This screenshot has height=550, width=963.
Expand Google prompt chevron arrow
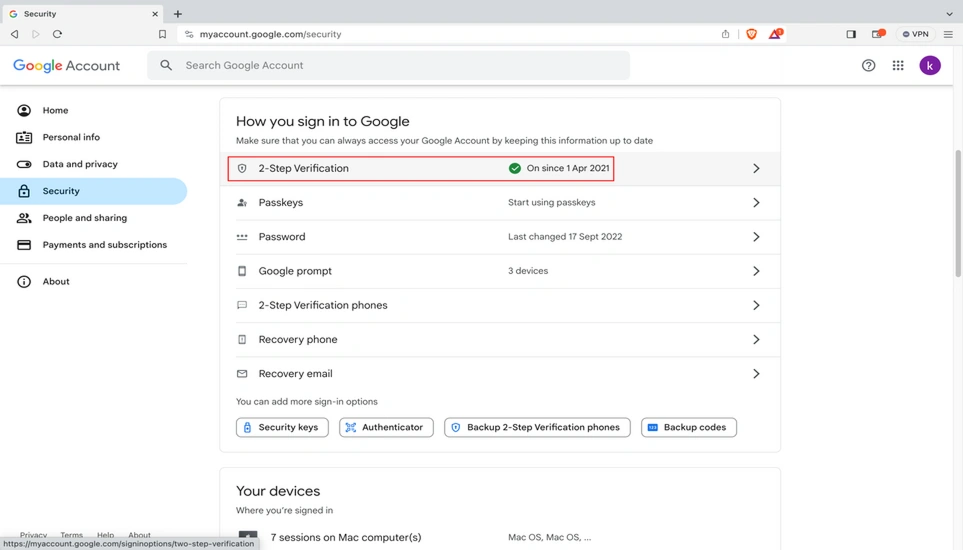click(x=756, y=271)
